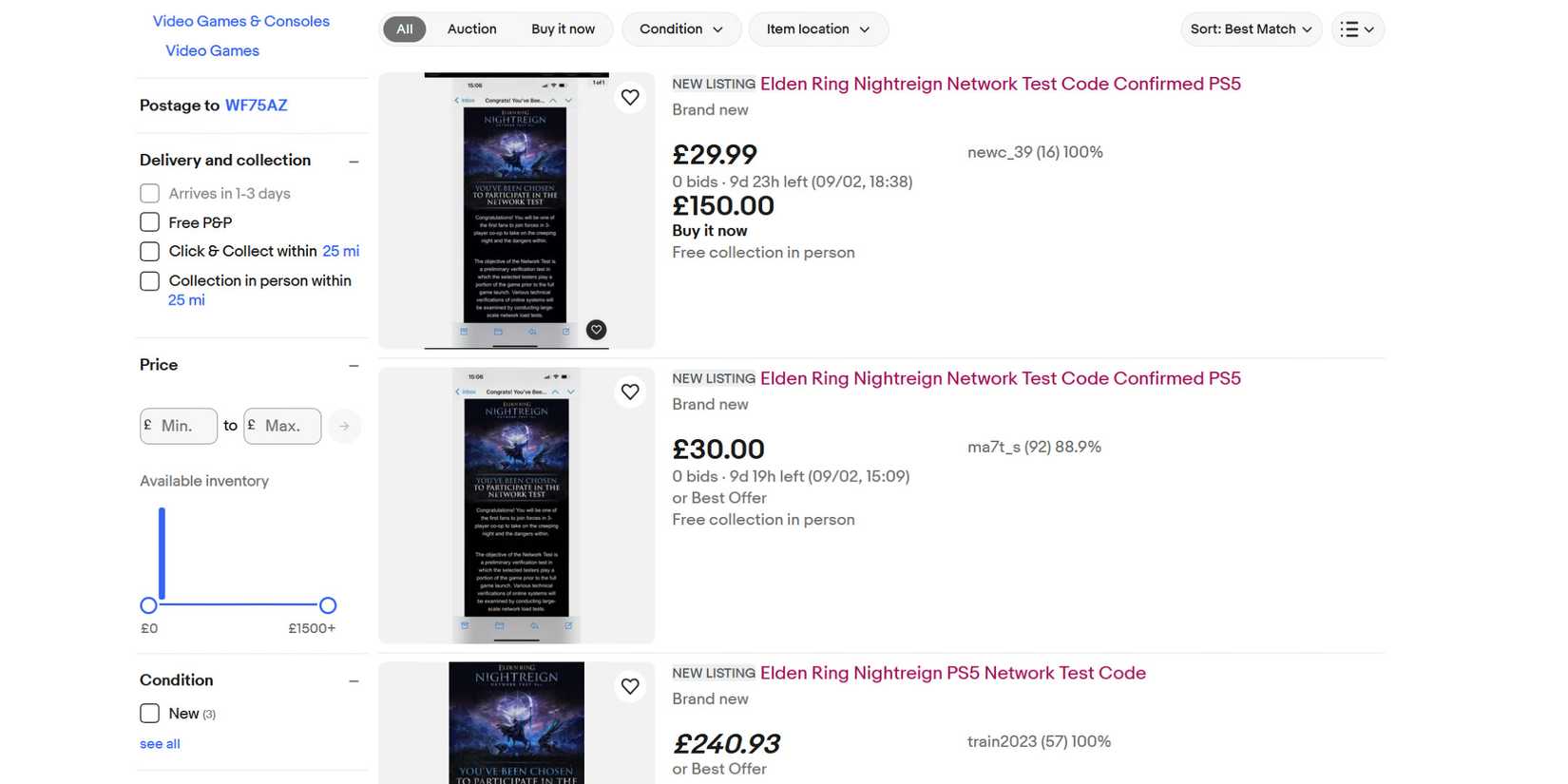Open Sort: Best Match dropdown
Image resolution: width=1568 pixels, height=784 pixels.
(x=1250, y=29)
